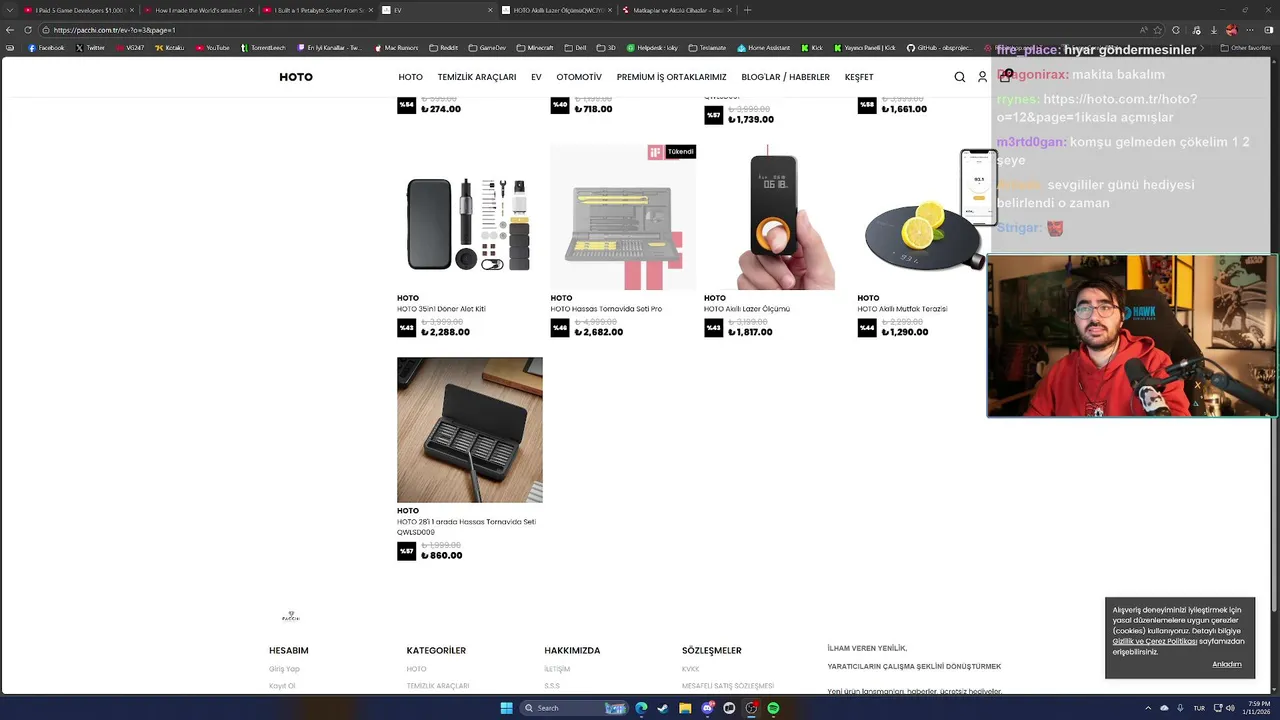Viewport: 1280px width, 720px height.
Task: Open the KEŞFET menu item
Action: click(x=859, y=77)
